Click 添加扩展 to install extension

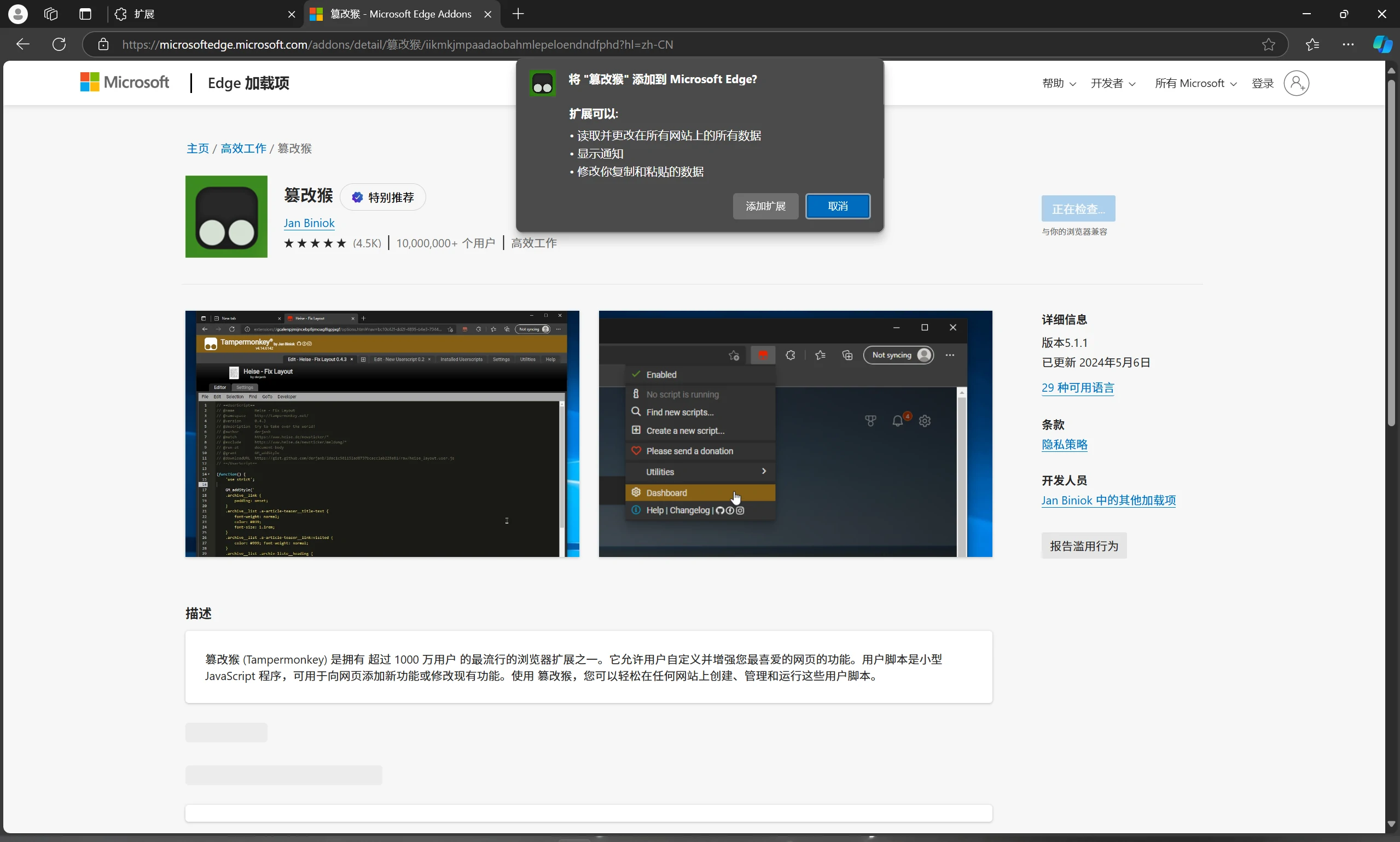765,206
